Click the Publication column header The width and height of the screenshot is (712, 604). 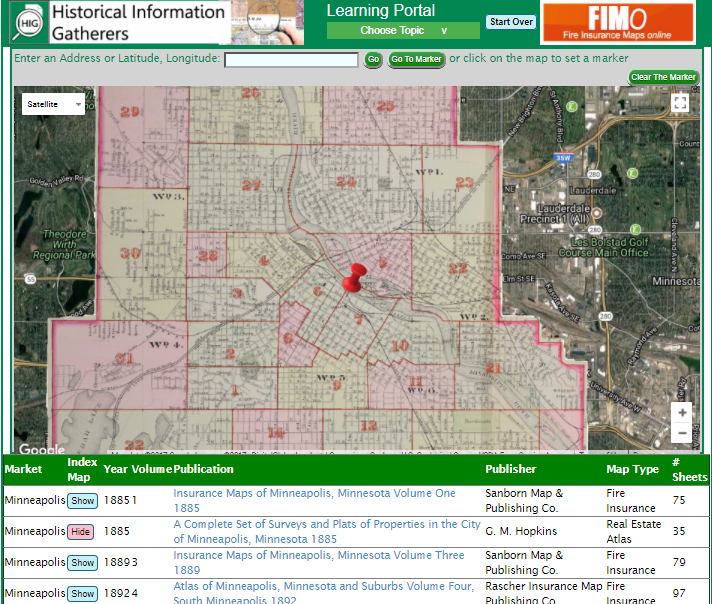(203, 469)
